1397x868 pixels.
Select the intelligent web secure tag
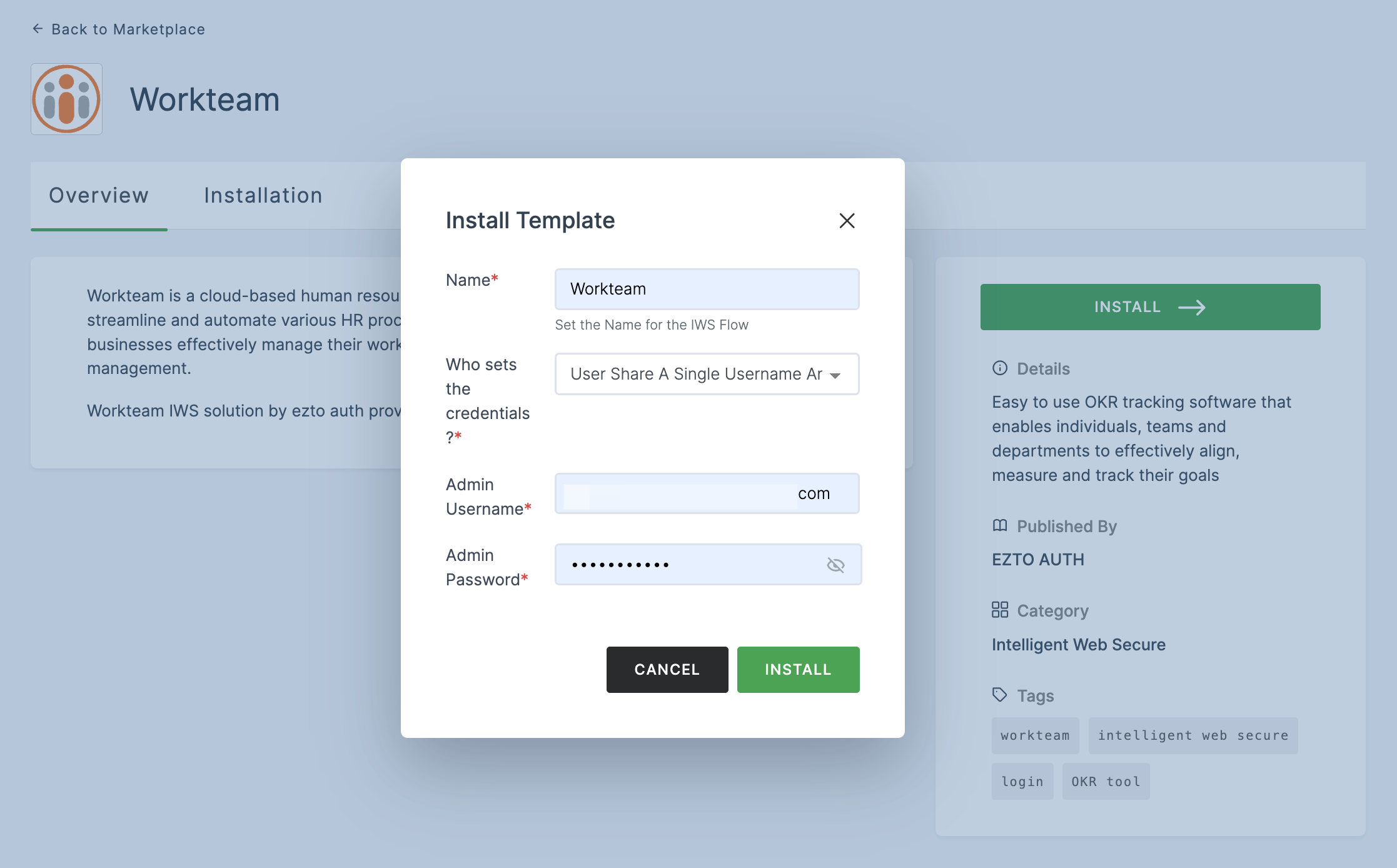click(x=1193, y=735)
